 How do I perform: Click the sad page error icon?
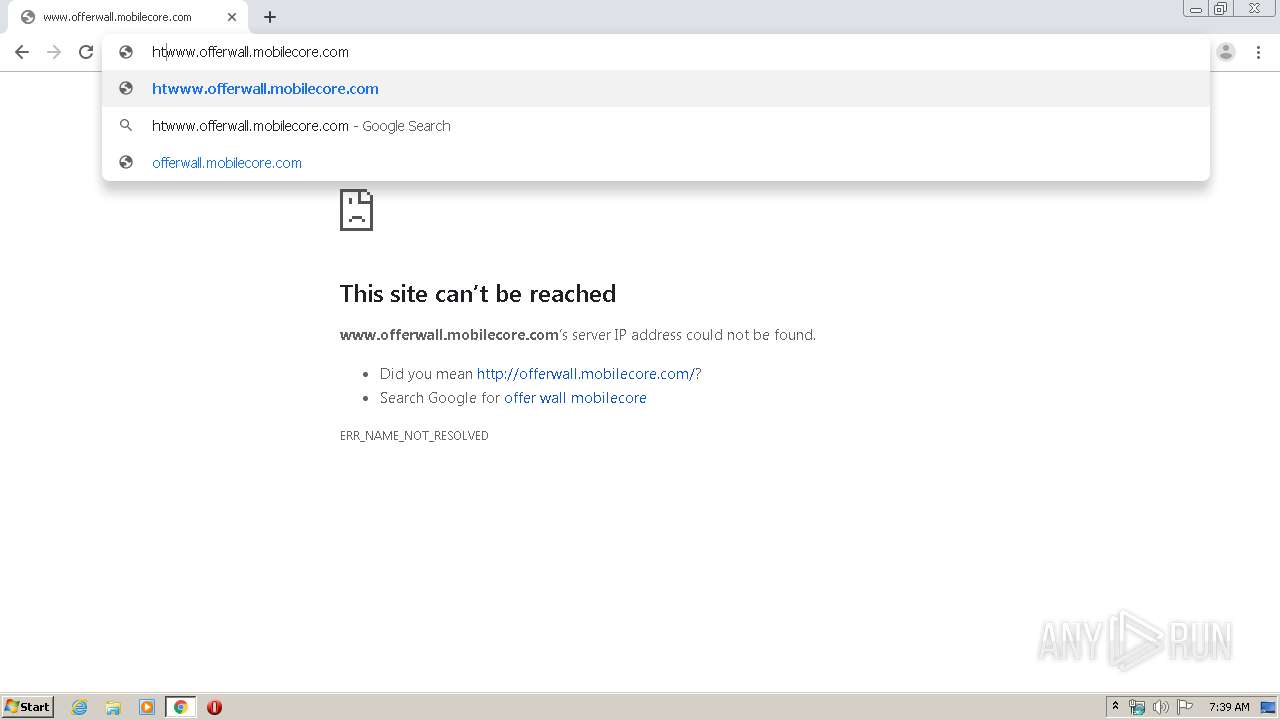pyautogui.click(x=356, y=209)
